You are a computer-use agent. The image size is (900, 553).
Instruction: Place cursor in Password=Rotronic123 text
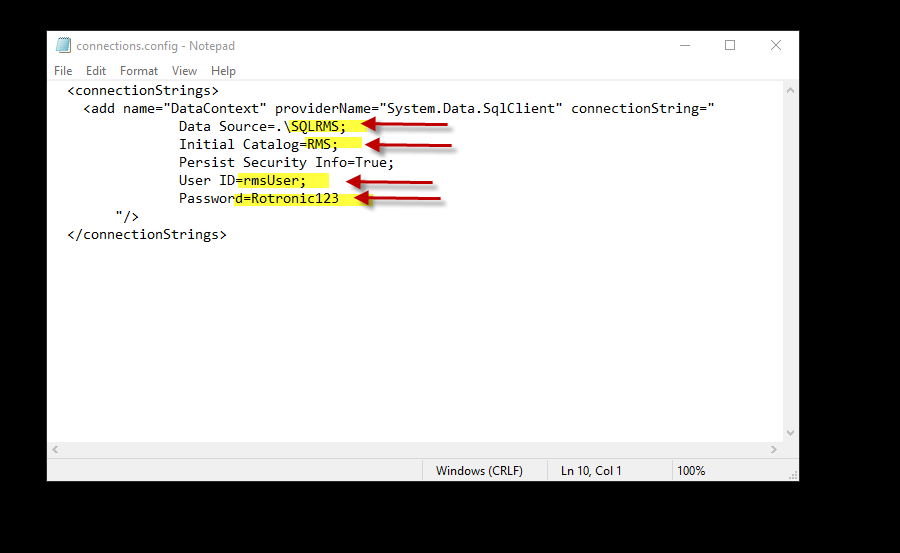pos(258,199)
